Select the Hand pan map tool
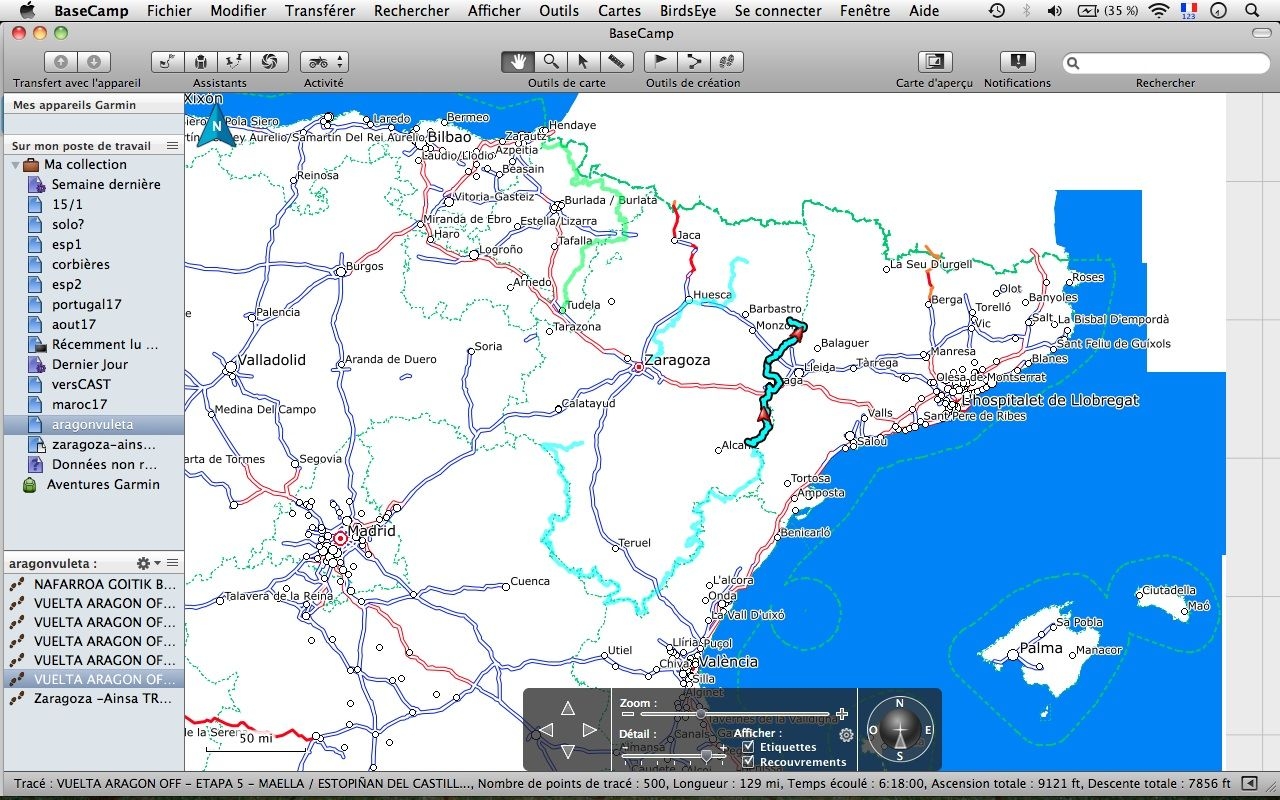The image size is (1280, 800). click(x=518, y=62)
